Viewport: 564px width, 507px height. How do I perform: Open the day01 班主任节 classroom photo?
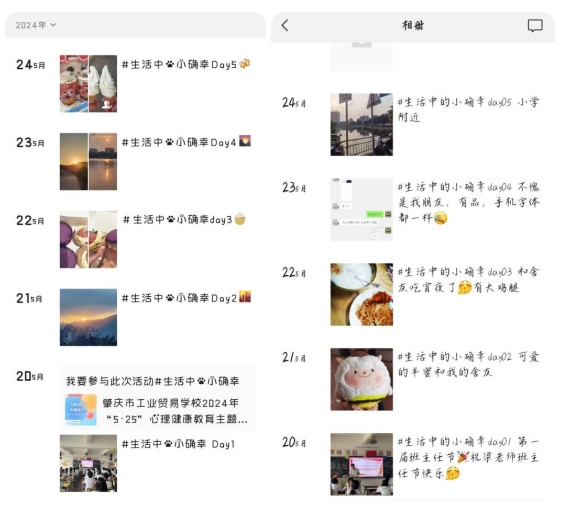click(361, 464)
